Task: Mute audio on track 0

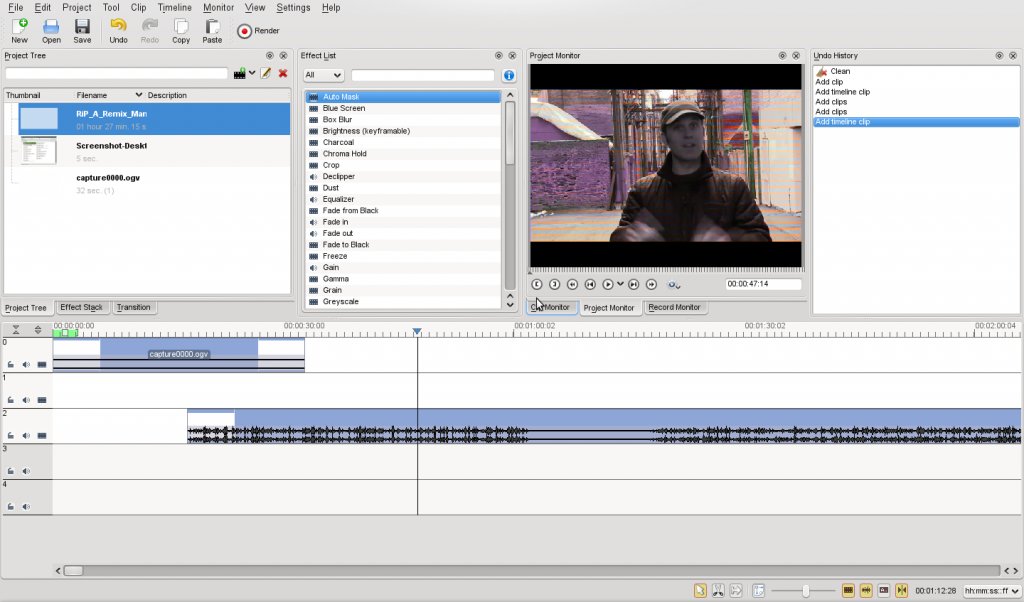Action: coord(25,364)
